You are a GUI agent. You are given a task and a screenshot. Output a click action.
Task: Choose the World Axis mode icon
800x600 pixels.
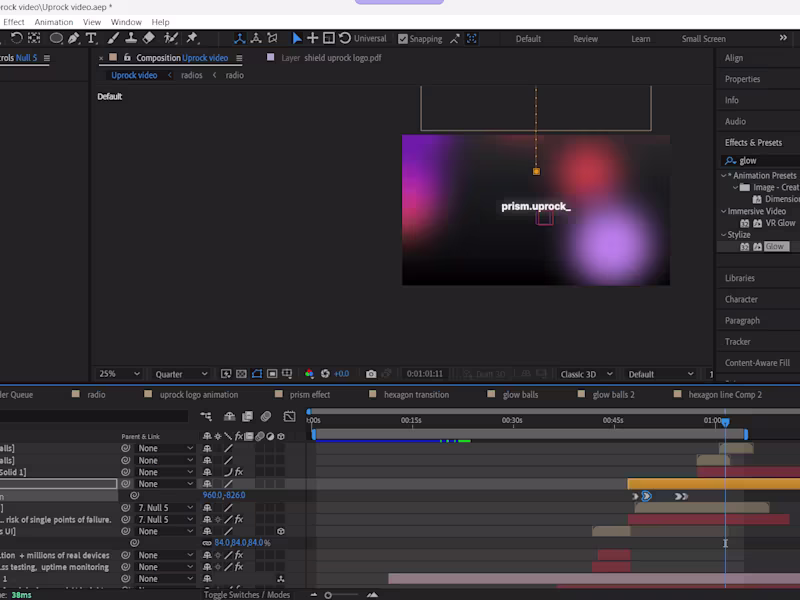tap(256, 38)
